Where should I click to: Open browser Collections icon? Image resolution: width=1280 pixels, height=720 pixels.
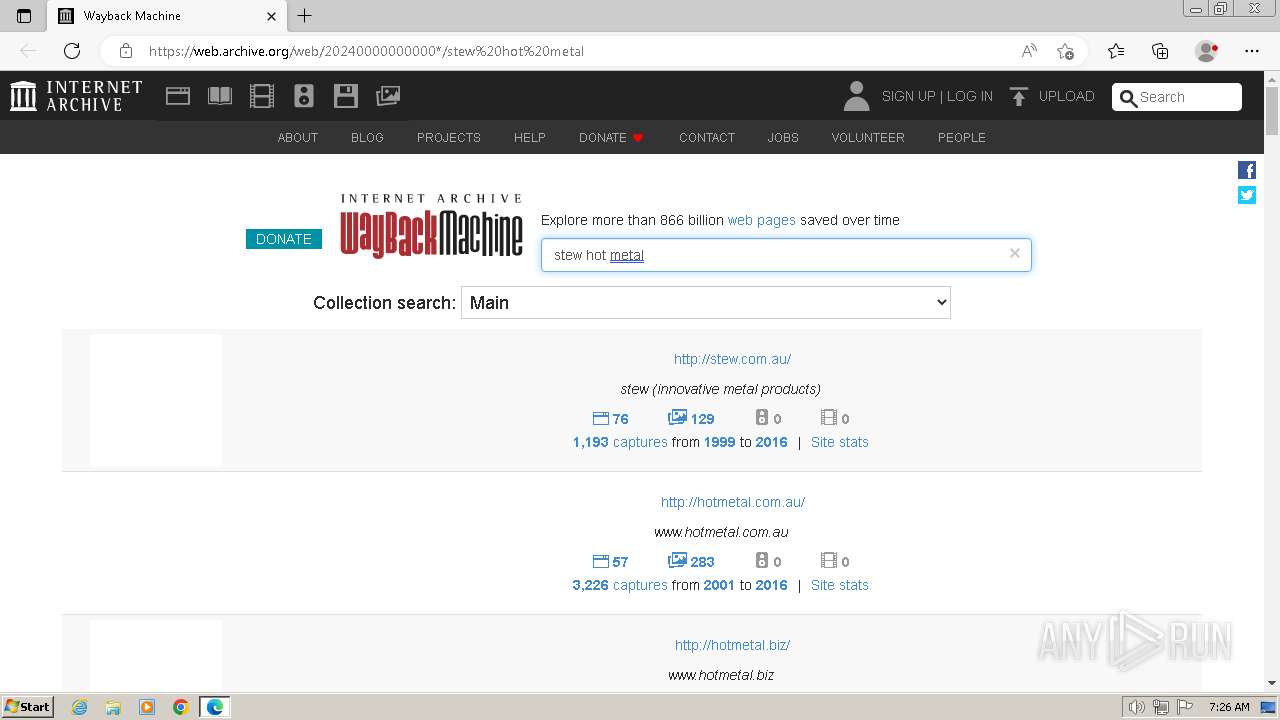pos(1160,51)
